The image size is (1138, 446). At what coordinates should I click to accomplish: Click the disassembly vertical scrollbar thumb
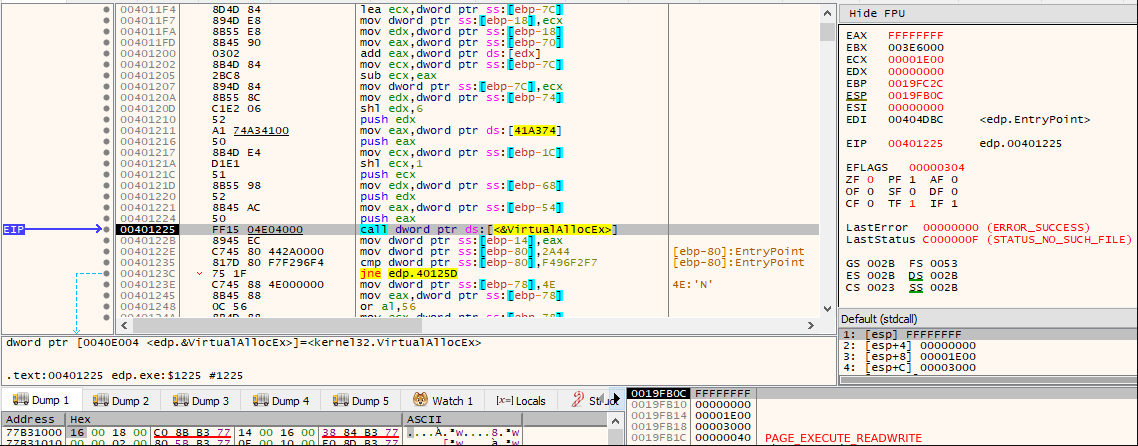pyautogui.click(x=827, y=31)
